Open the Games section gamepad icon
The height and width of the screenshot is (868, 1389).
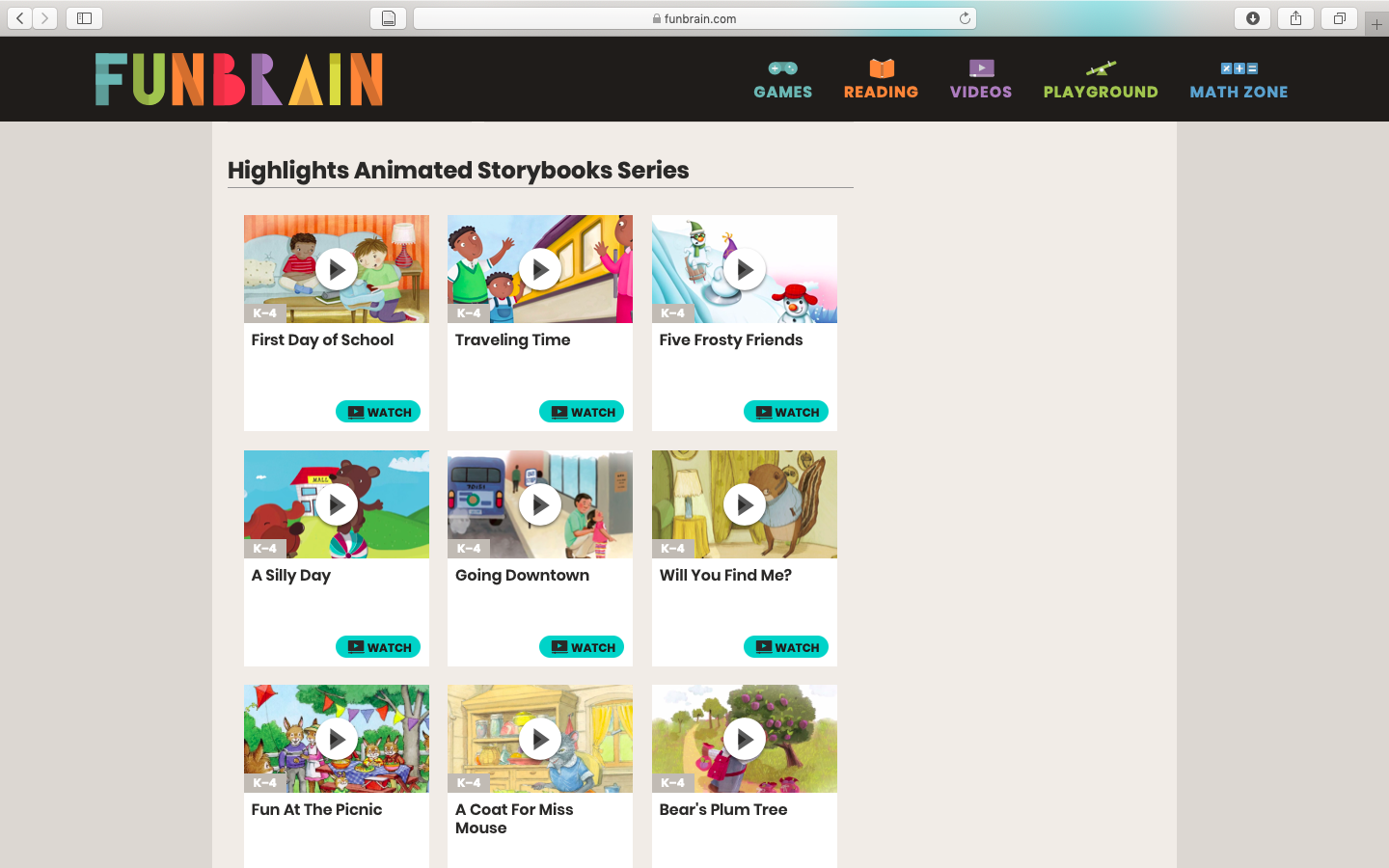pos(782,68)
